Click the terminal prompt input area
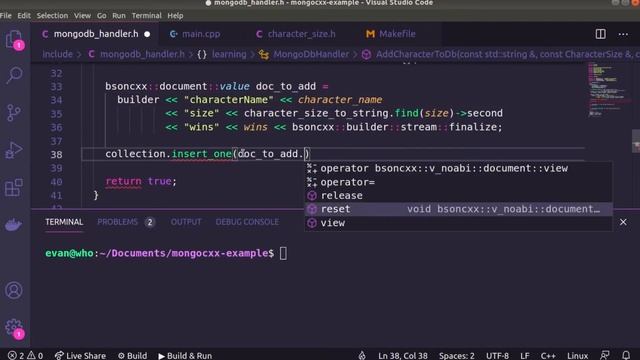 click(283, 253)
